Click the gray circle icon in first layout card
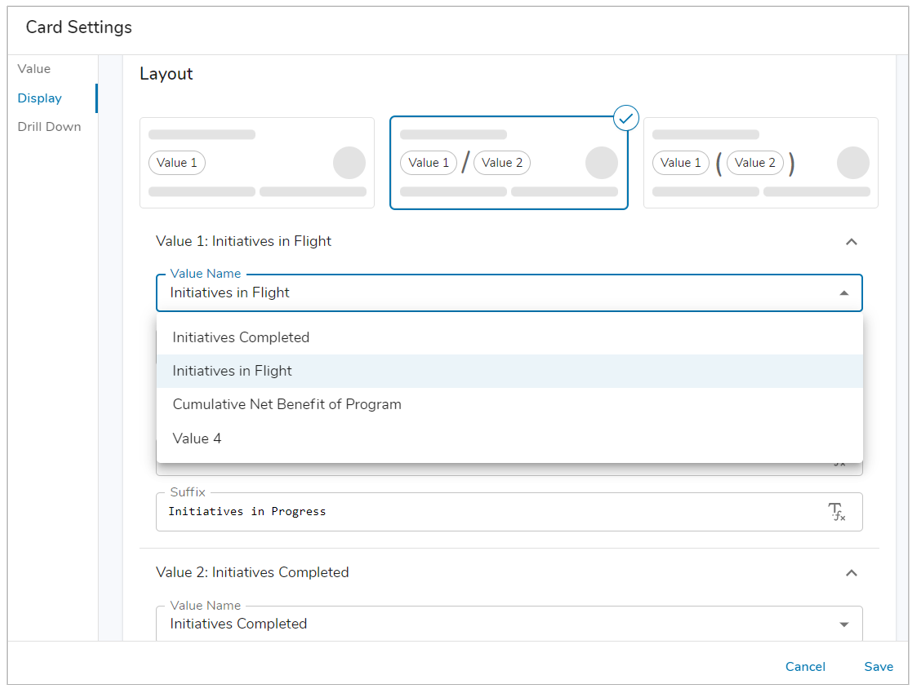Image resolution: width=915 pixels, height=687 pixels. click(349, 163)
